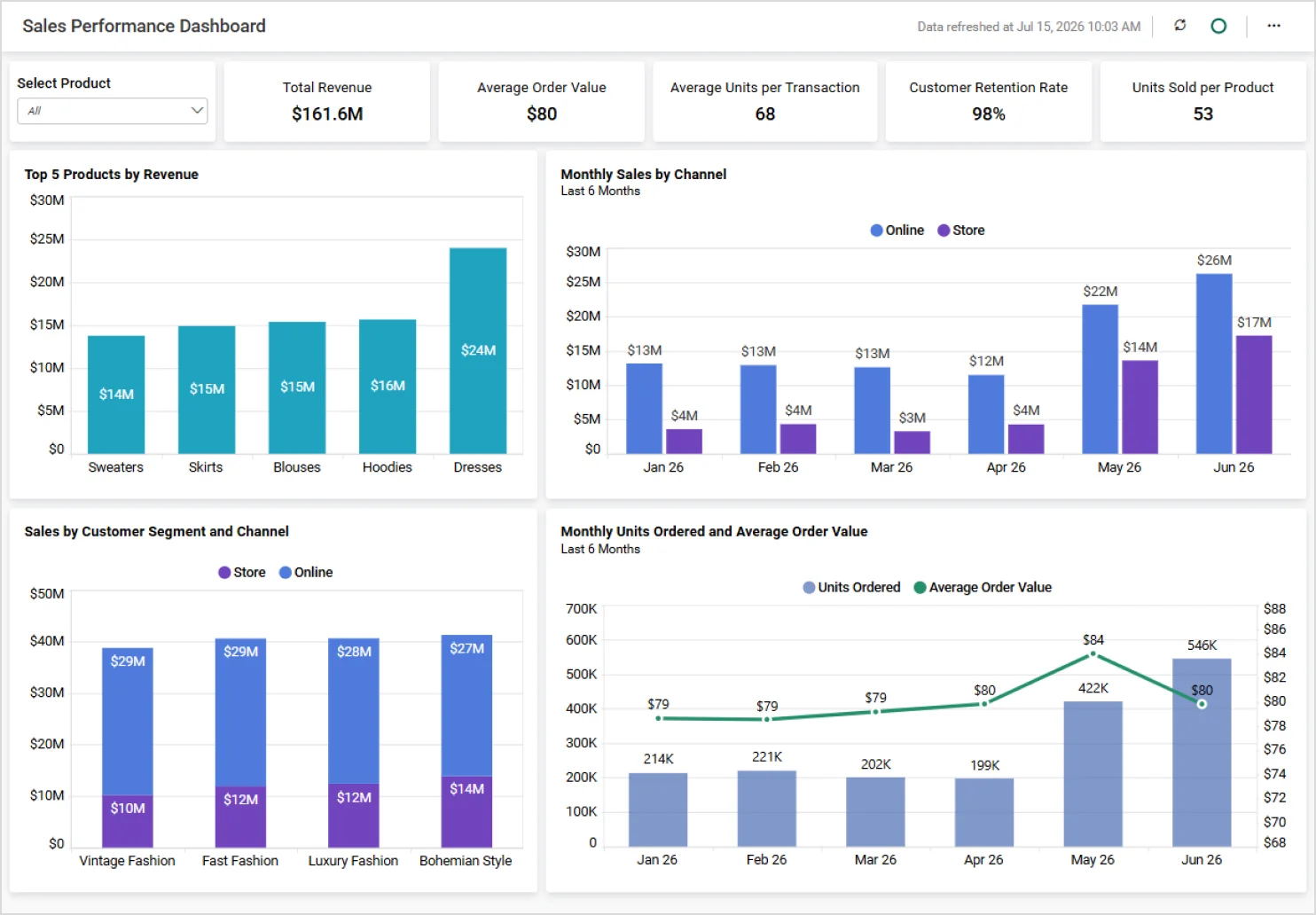Click the Customer Retention Rate card
Screen dimensions: 1316x915
[x=989, y=101]
